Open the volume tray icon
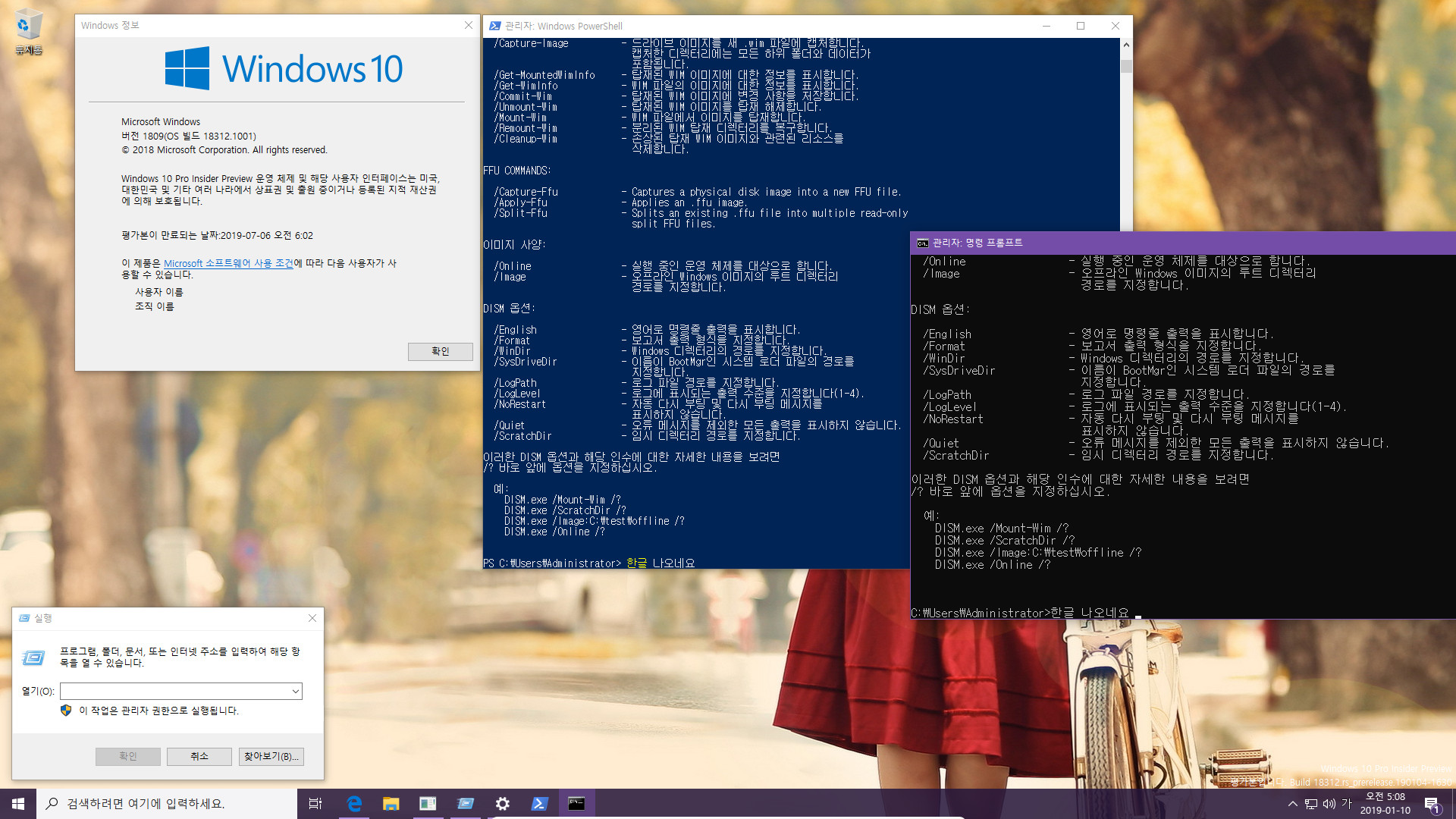 (1329, 804)
